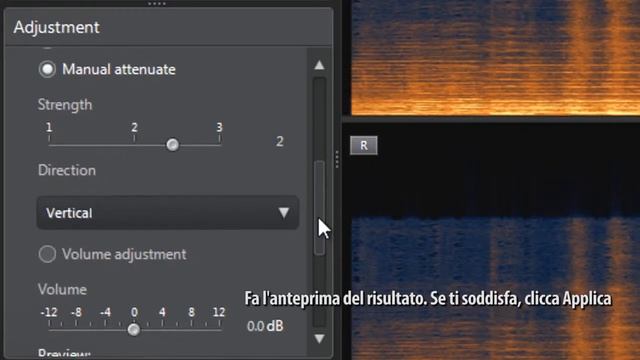Viewport: 640px width, 360px height.
Task: Click the Strength value 2 readout
Action: 280,142
